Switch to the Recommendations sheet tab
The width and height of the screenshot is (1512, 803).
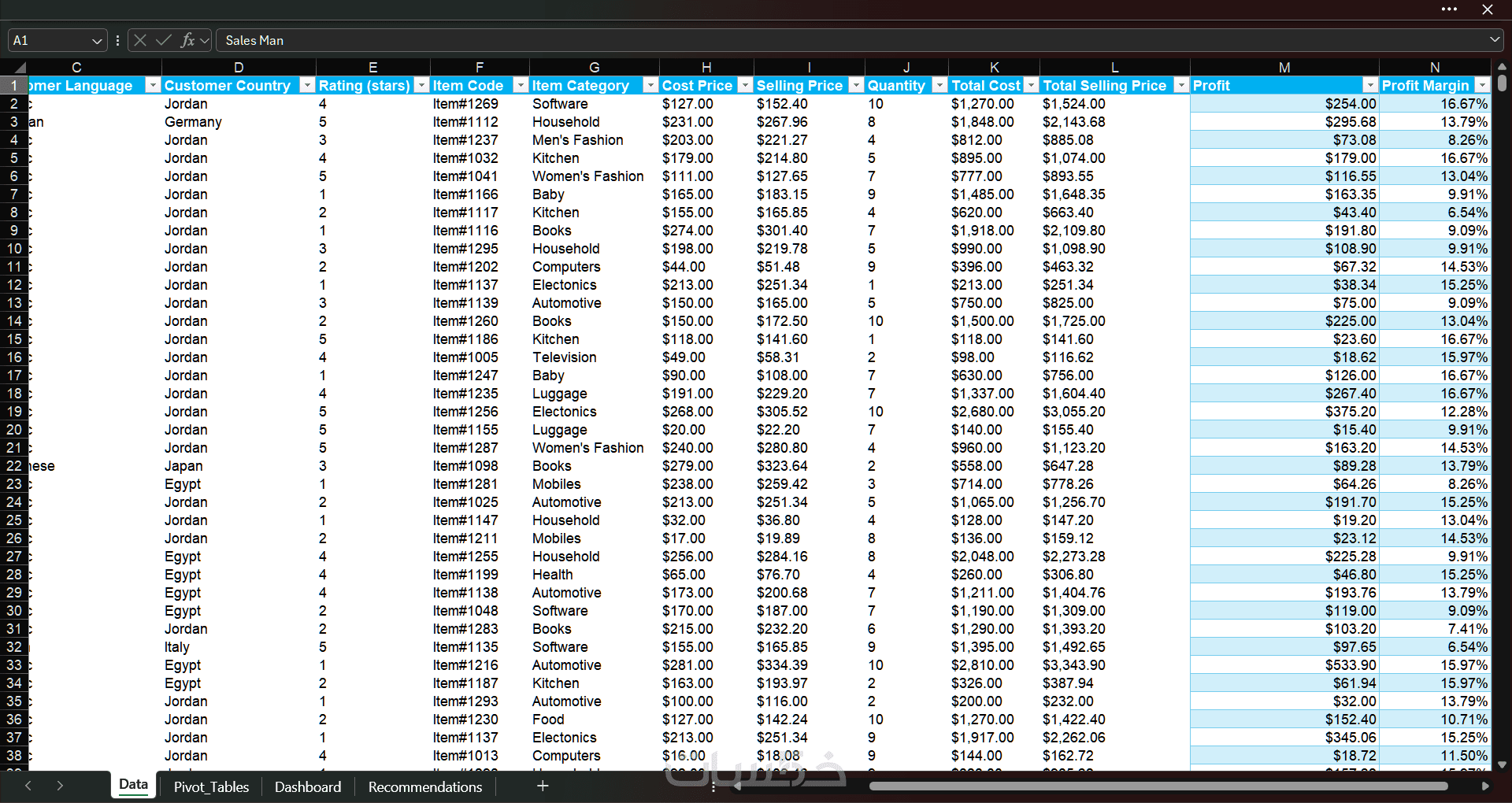(x=425, y=786)
